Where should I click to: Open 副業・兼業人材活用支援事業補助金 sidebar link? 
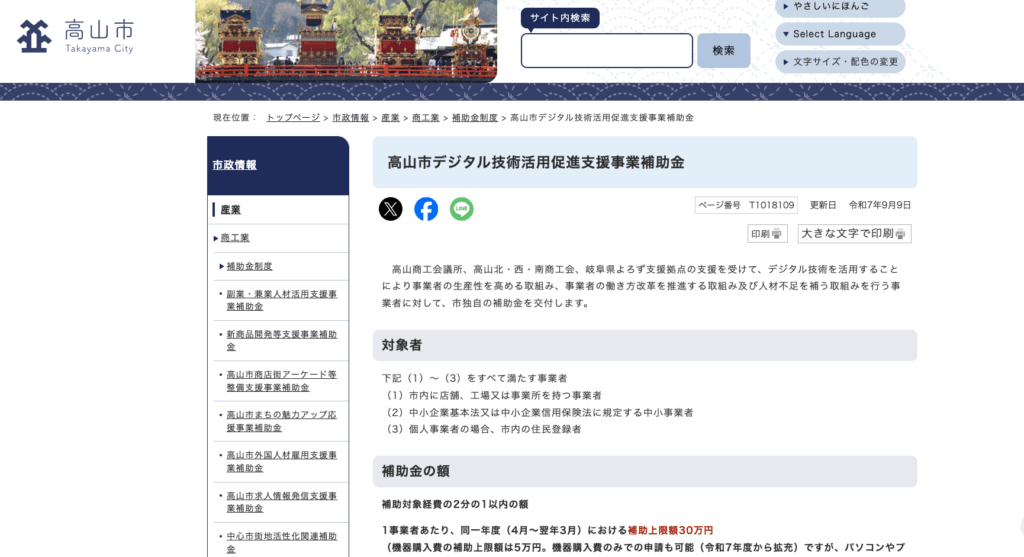(x=281, y=300)
